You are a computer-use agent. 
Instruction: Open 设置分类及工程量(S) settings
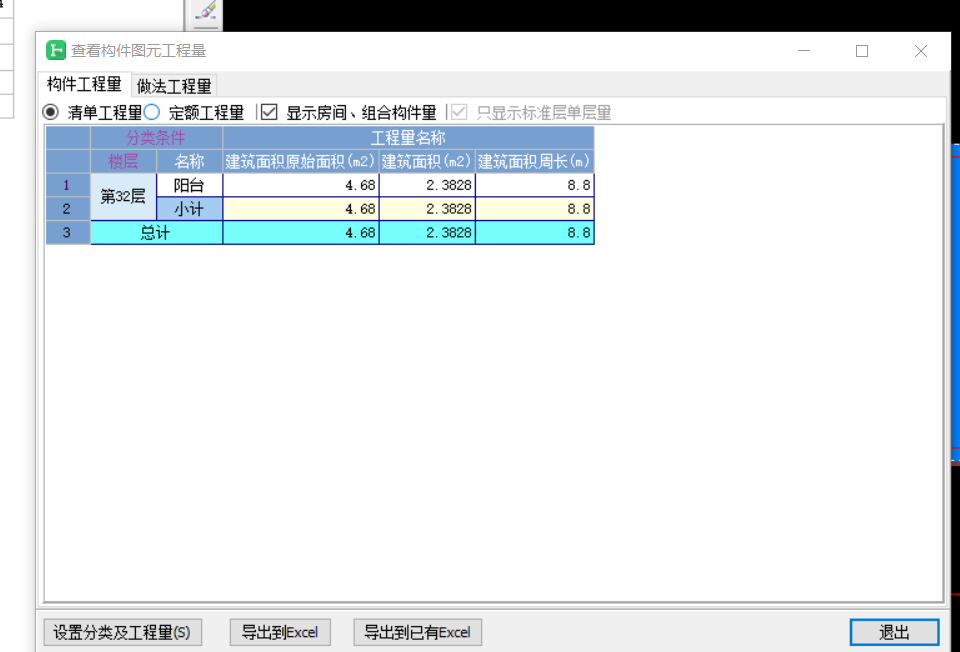[122, 632]
